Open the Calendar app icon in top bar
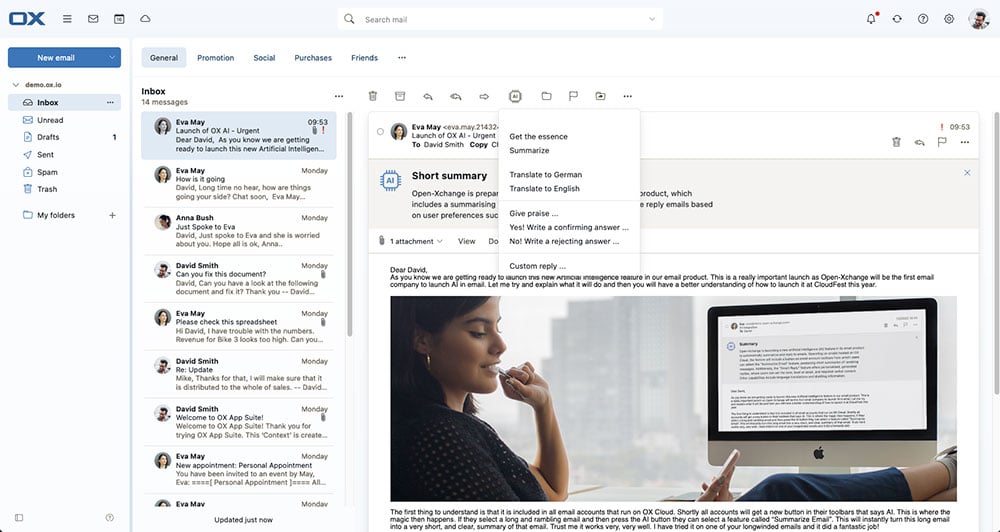The image size is (1000, 532). coord(119,19)
